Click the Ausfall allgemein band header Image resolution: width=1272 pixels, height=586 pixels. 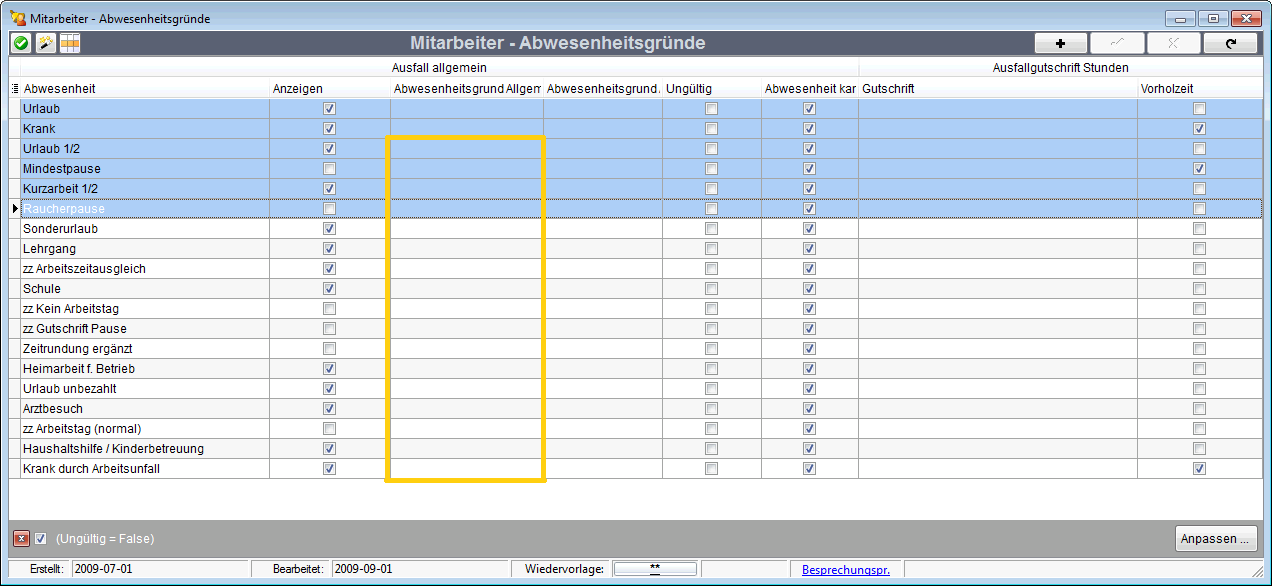[438, 68]
